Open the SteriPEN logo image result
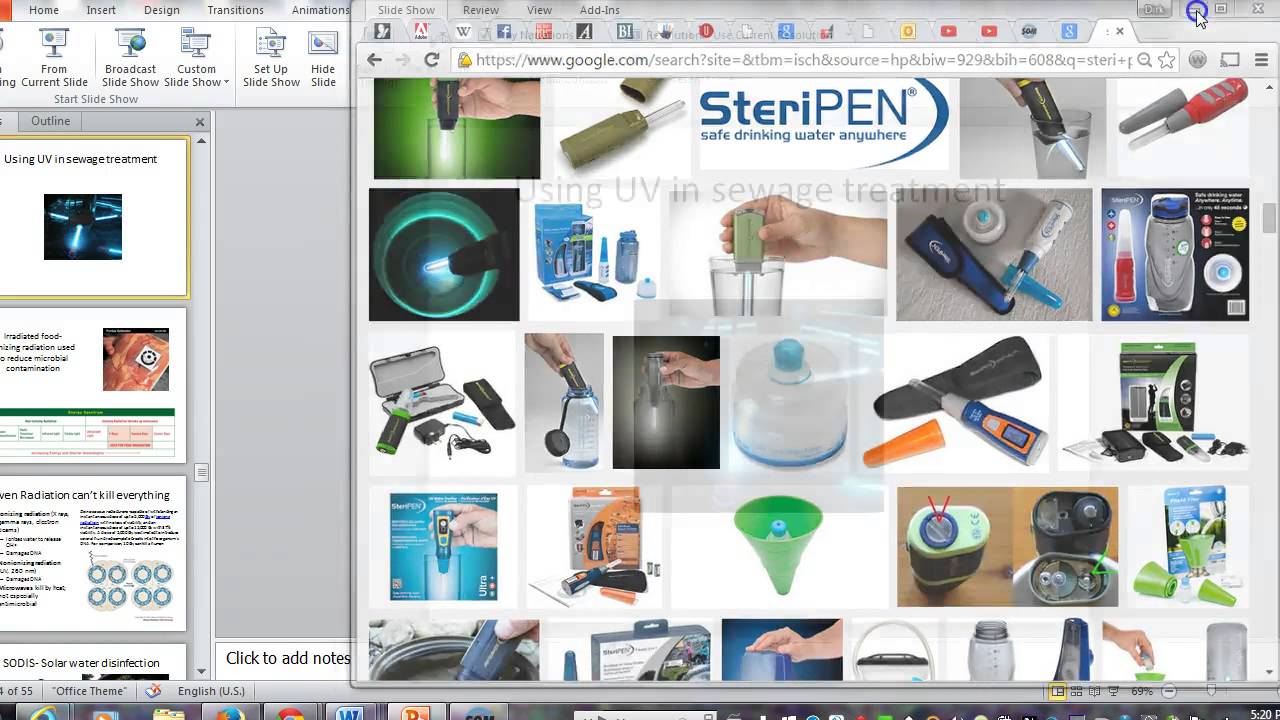This screenshot has height=720, width=1280. pyautogui.click(x=823, y=124)
